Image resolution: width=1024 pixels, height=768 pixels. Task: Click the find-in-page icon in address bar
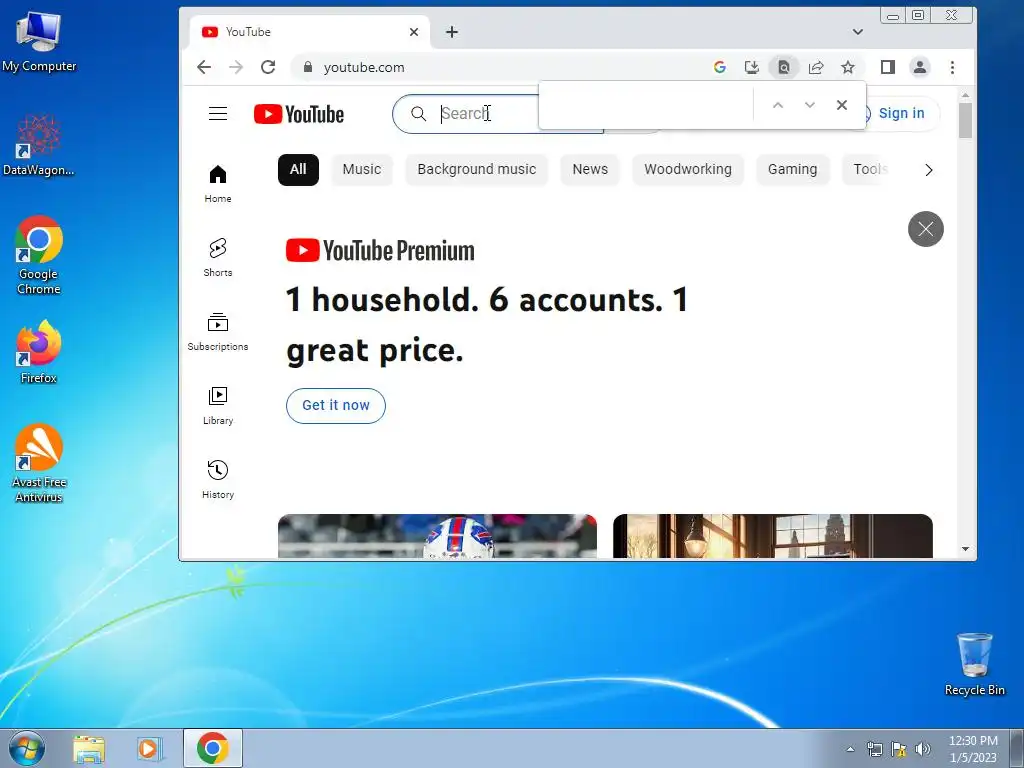(784, 67)
